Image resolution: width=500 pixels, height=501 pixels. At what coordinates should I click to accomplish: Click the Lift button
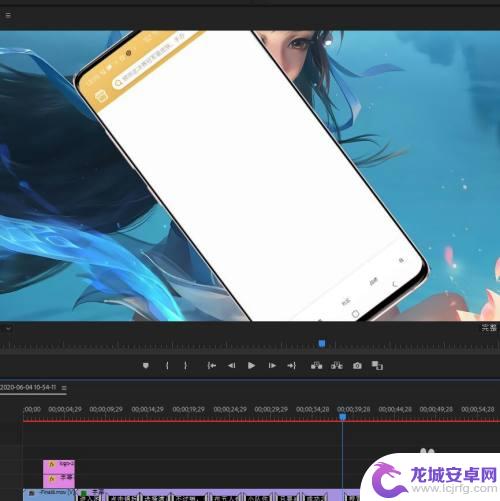(316, 366)
